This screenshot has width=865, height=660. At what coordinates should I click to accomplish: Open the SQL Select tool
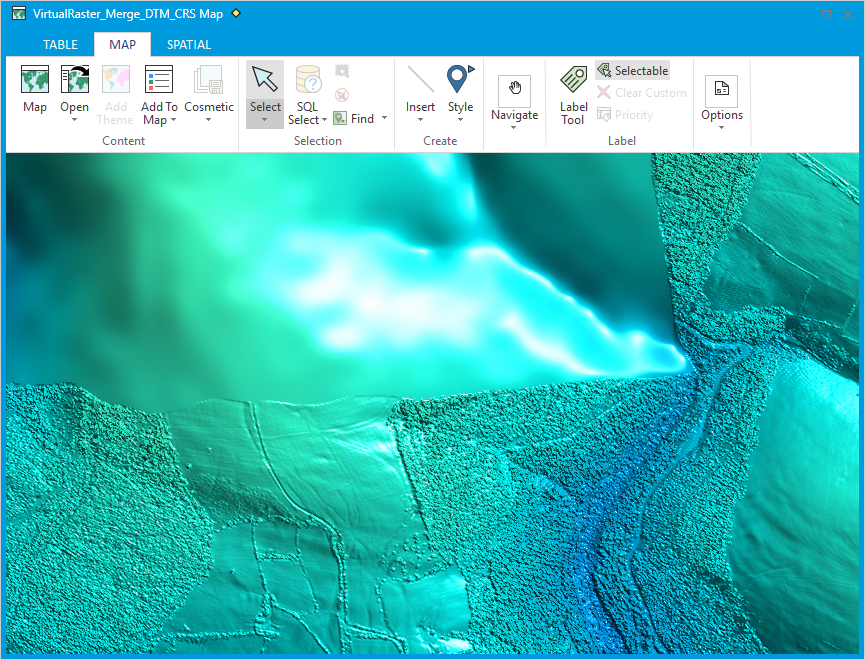click(308, 79)
